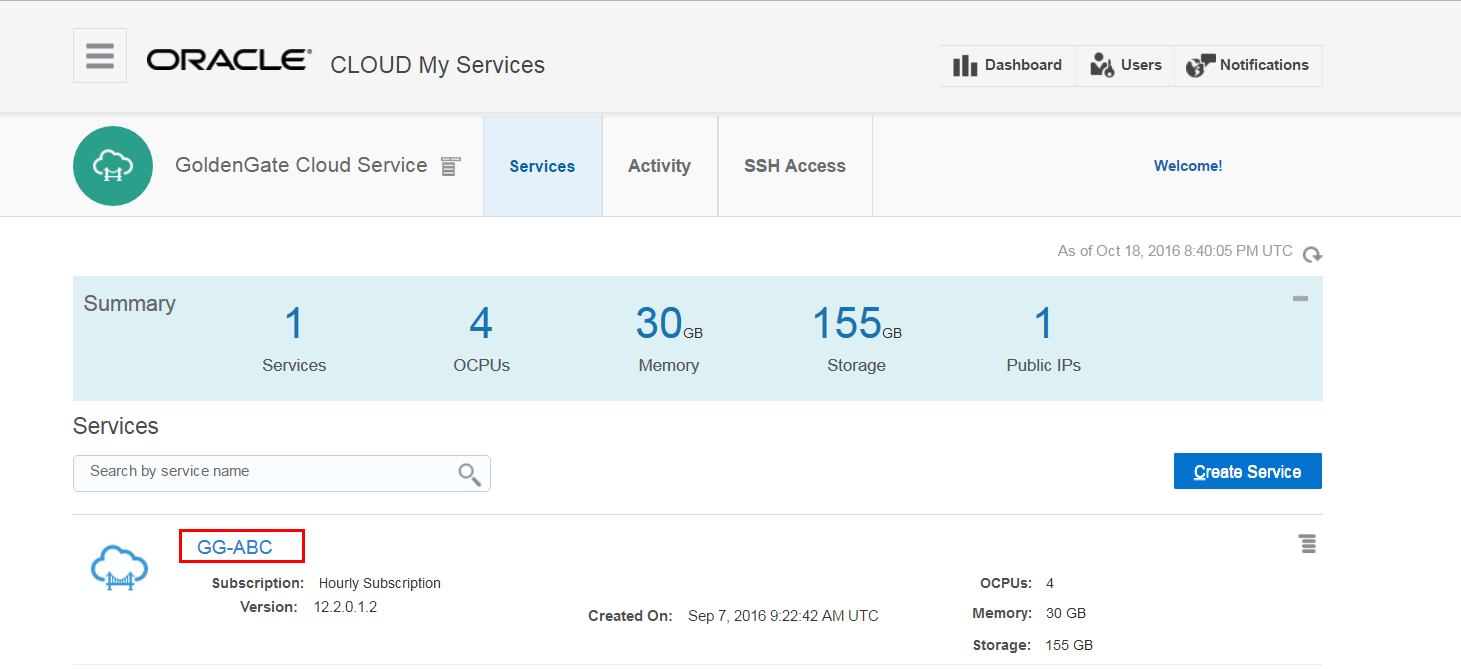The width and height of the screenshot is (1461, 669).
Task: Click the GG-ABC service cloud icon
Action: click(x=120, y=568)
